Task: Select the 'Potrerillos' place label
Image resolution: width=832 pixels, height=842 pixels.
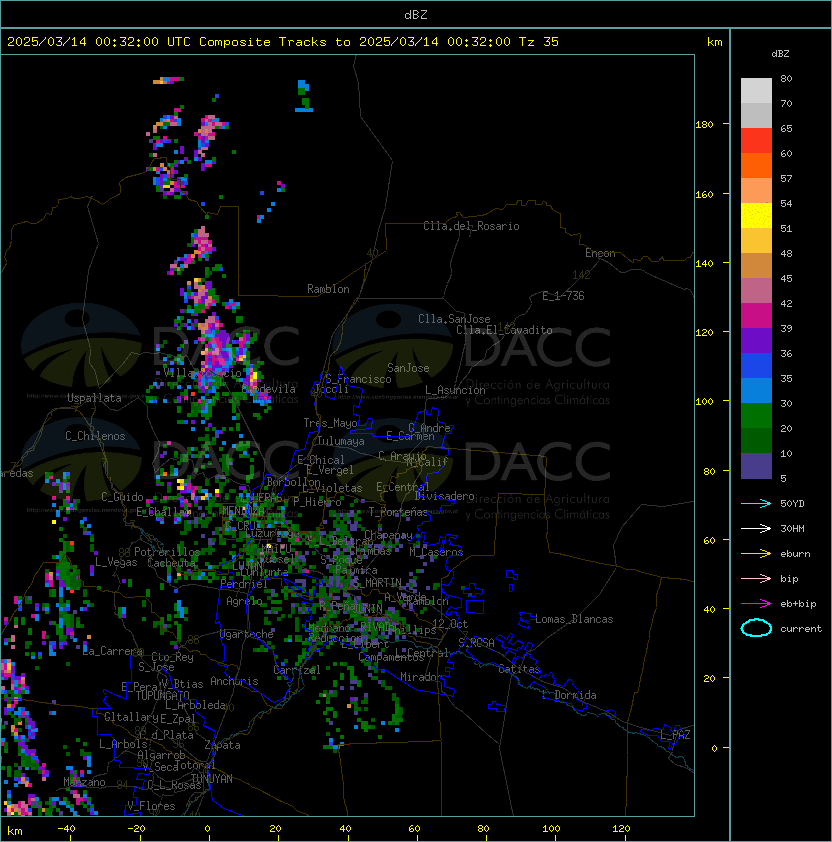Action: (167, 552)
